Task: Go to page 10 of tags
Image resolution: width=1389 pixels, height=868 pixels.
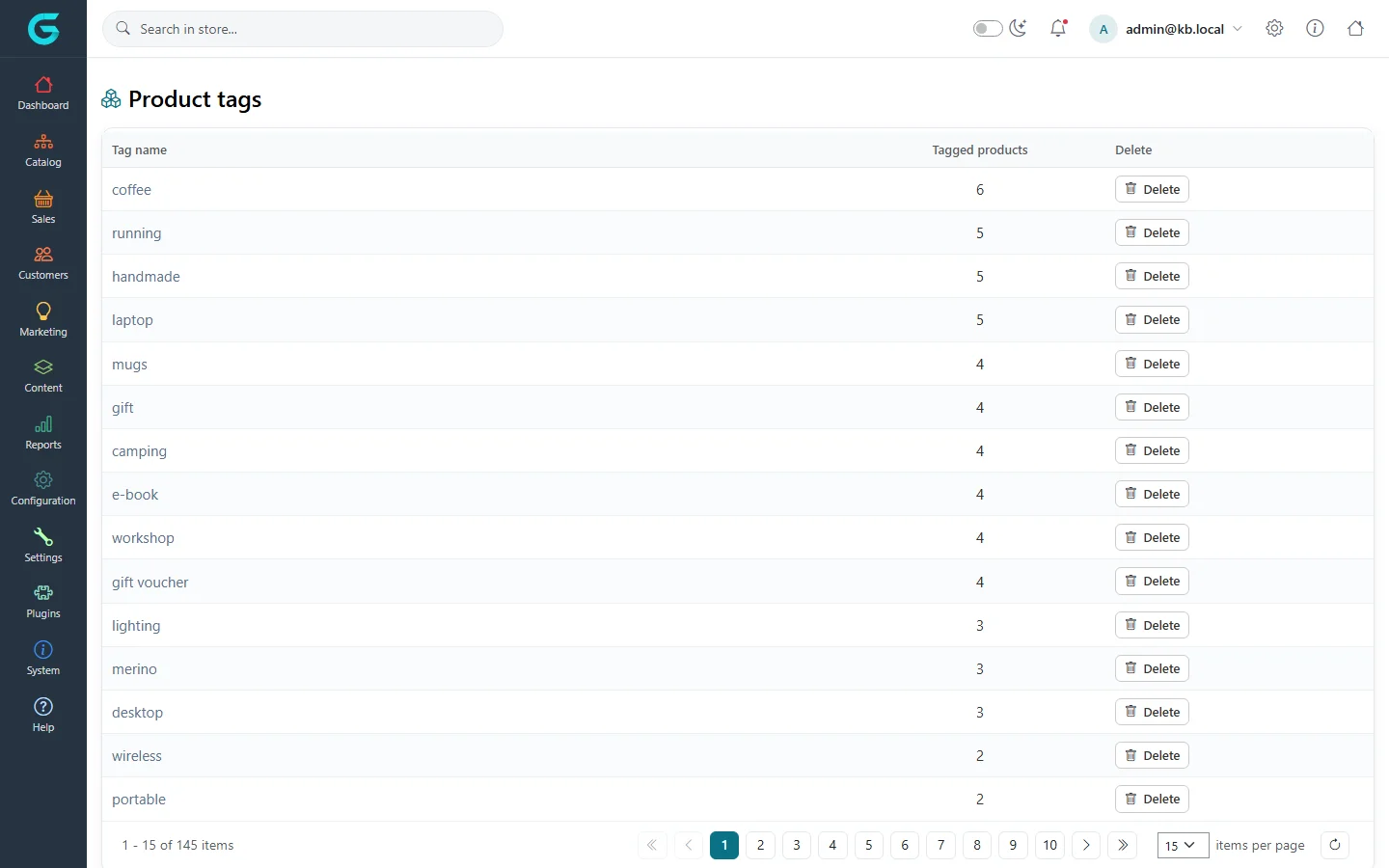Action: pyautogui.click(x=1049, y=845)
